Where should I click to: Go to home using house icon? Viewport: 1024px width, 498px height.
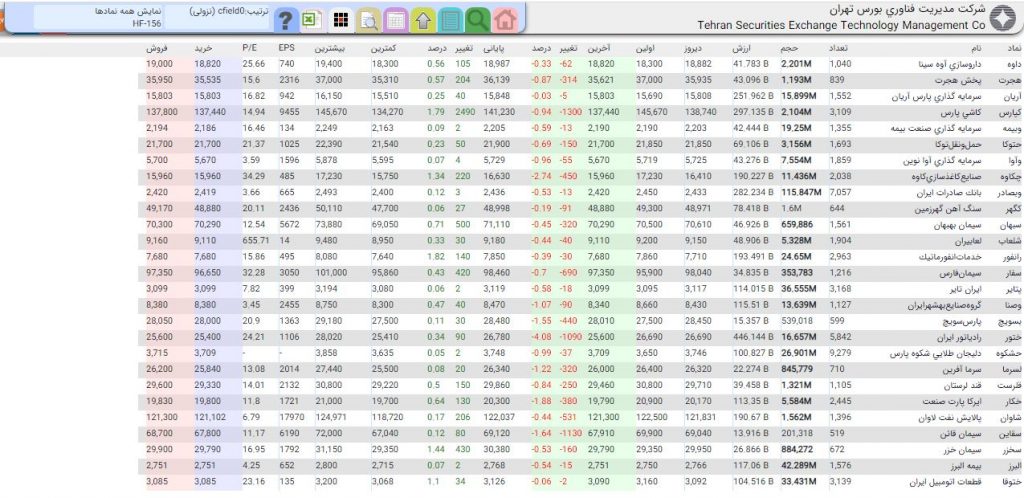504,20
